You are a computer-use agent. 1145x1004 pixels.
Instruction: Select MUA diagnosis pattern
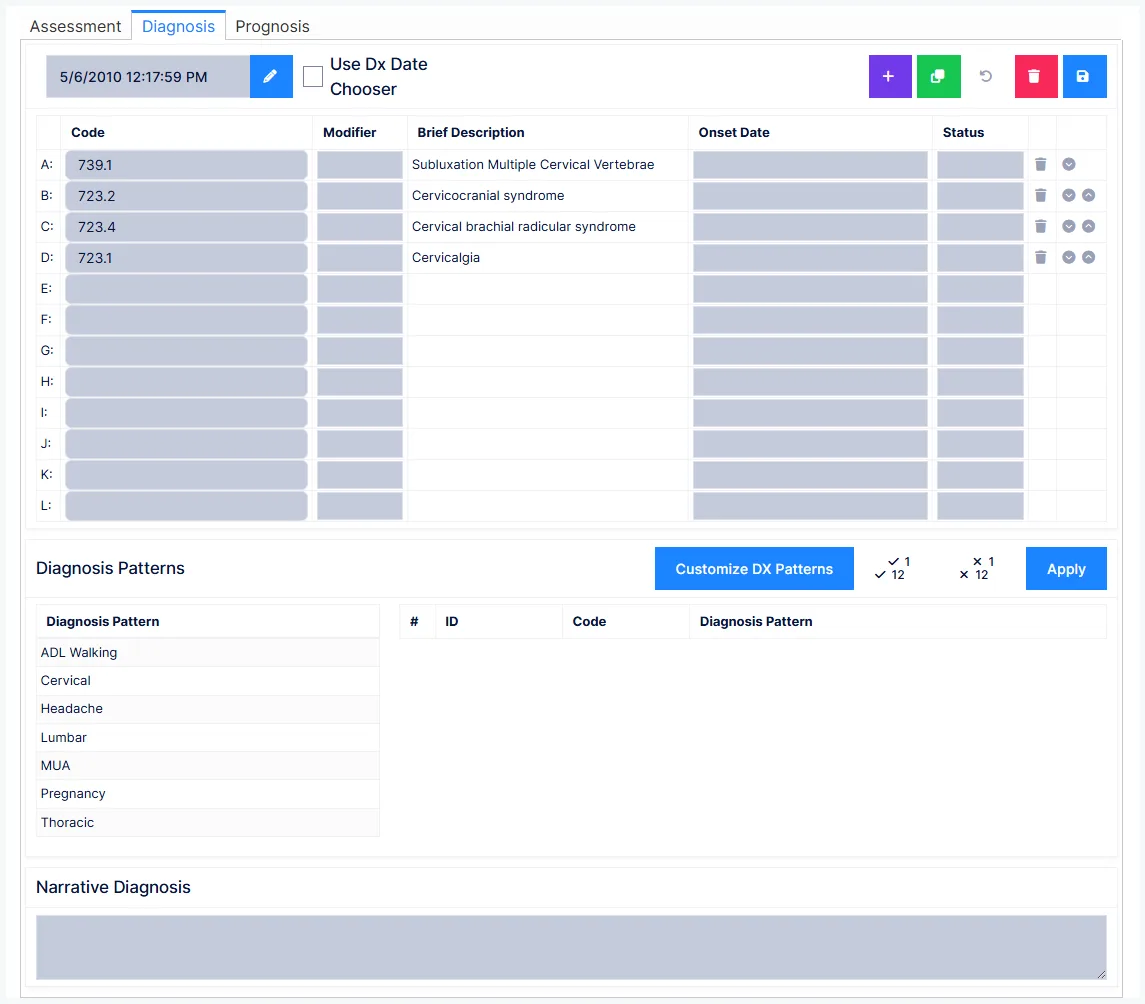pyautogui.click(x=207, y=765)
